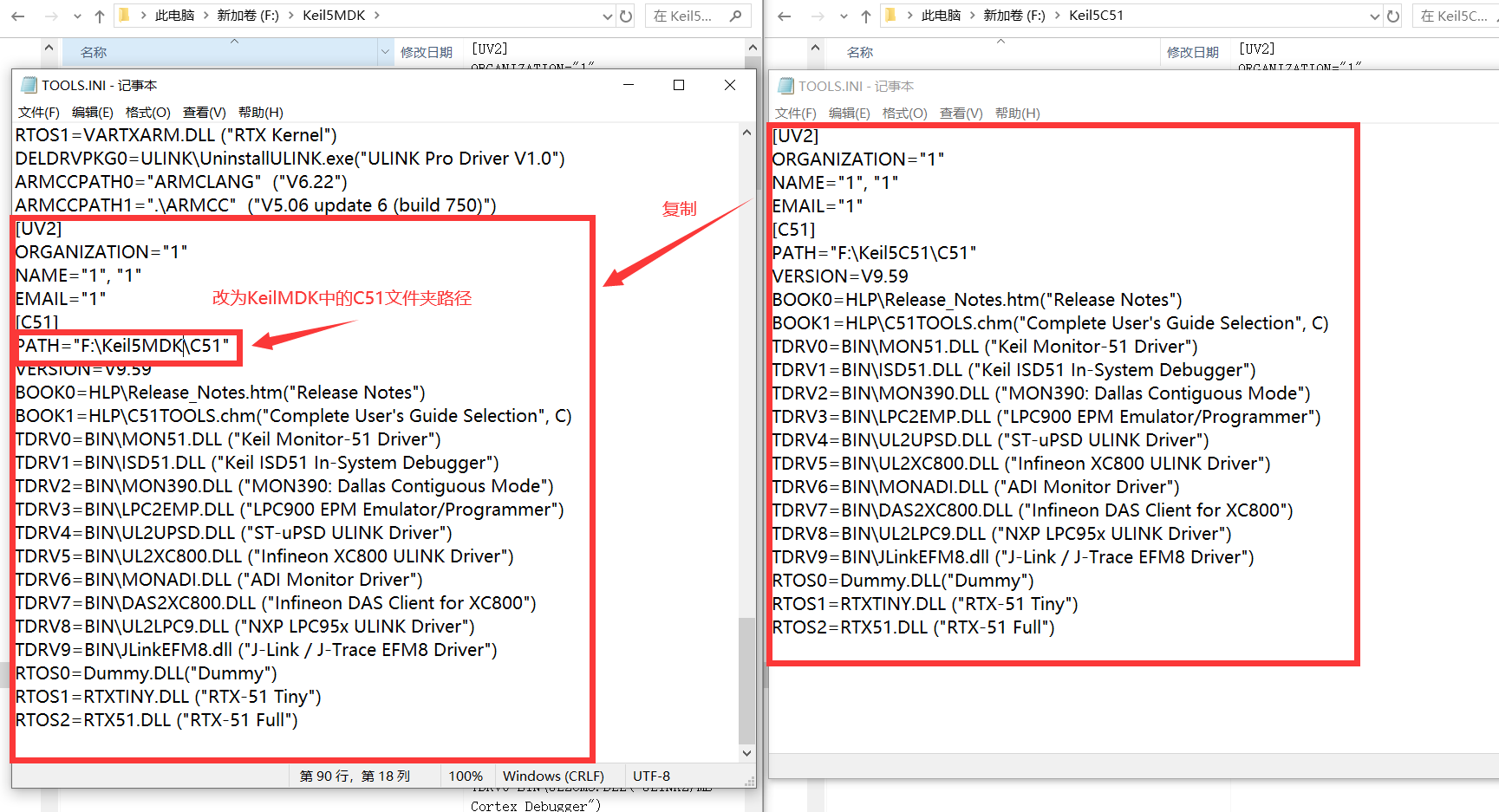Refresh the Keil5MDK folder view
Screen dimensions: 1499x812
(x=626, y=16)
